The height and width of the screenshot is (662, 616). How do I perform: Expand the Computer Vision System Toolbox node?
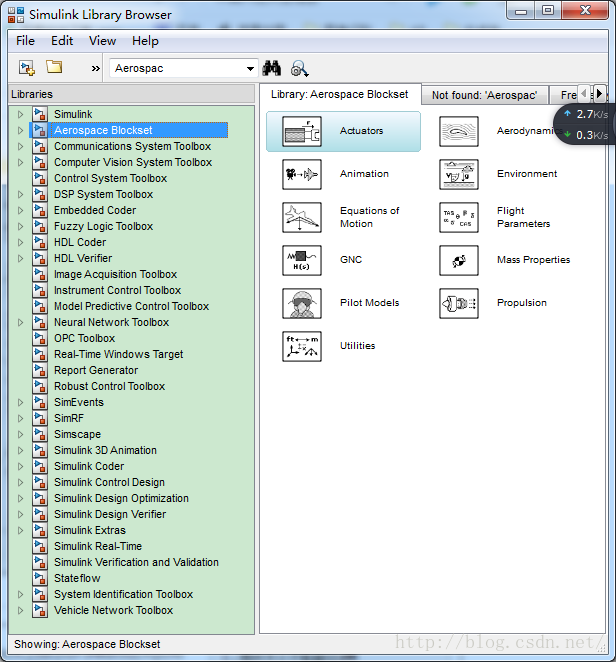click(x=20, y=162)
